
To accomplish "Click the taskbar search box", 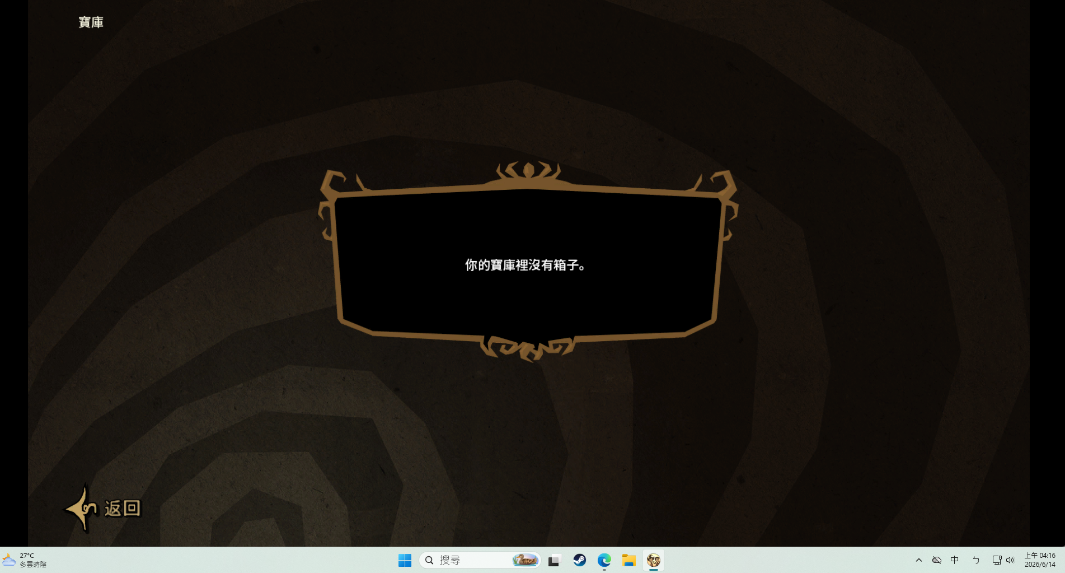I will (480, 560).
